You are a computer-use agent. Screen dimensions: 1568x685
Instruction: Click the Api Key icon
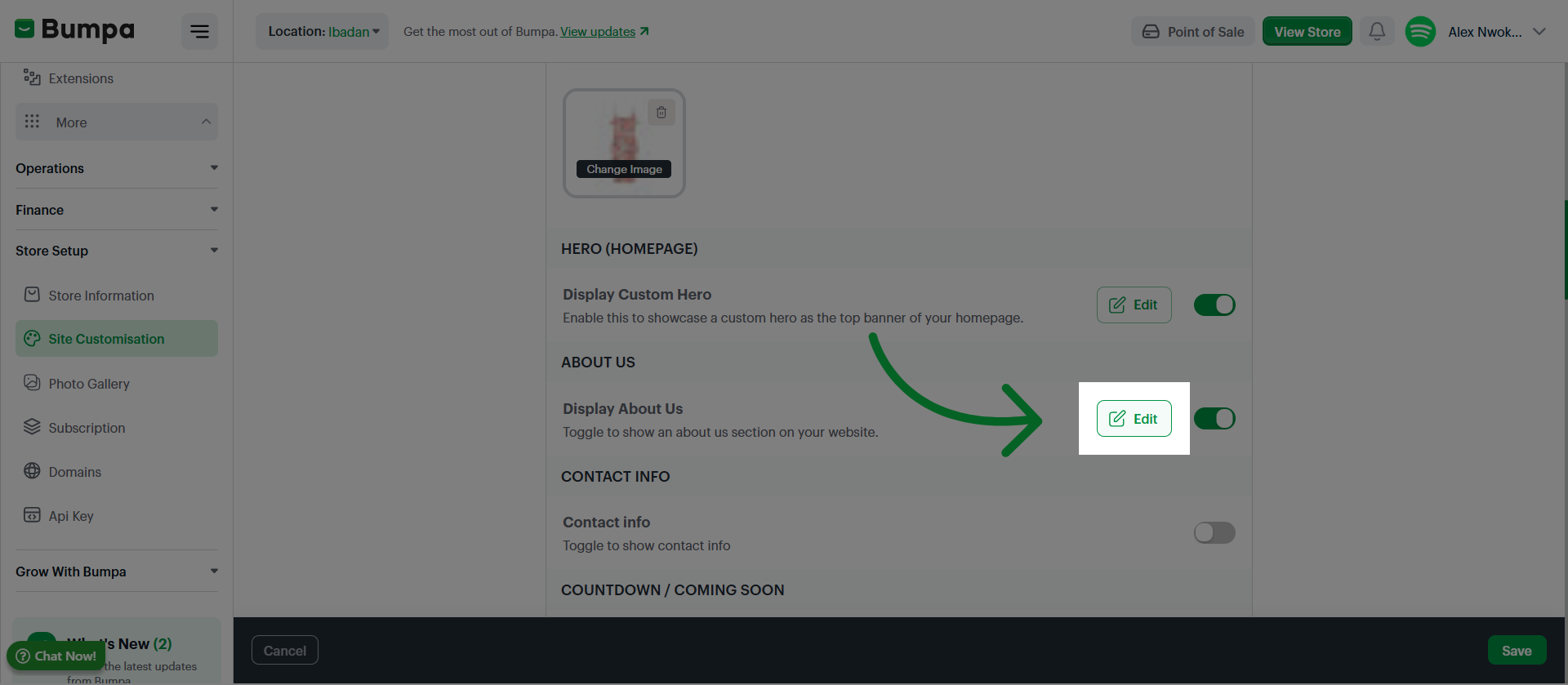coord(32,515)
